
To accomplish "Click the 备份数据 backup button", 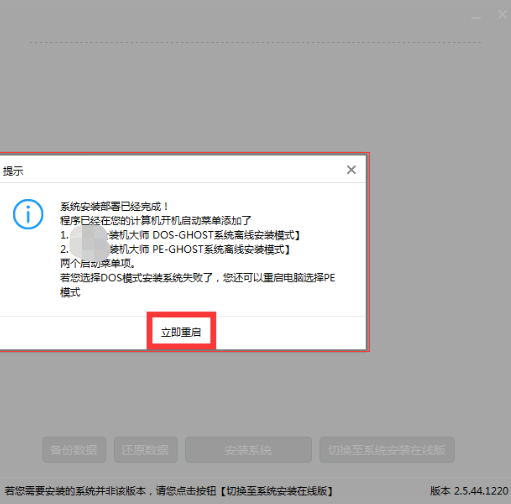I will click(x=74, y=450).
